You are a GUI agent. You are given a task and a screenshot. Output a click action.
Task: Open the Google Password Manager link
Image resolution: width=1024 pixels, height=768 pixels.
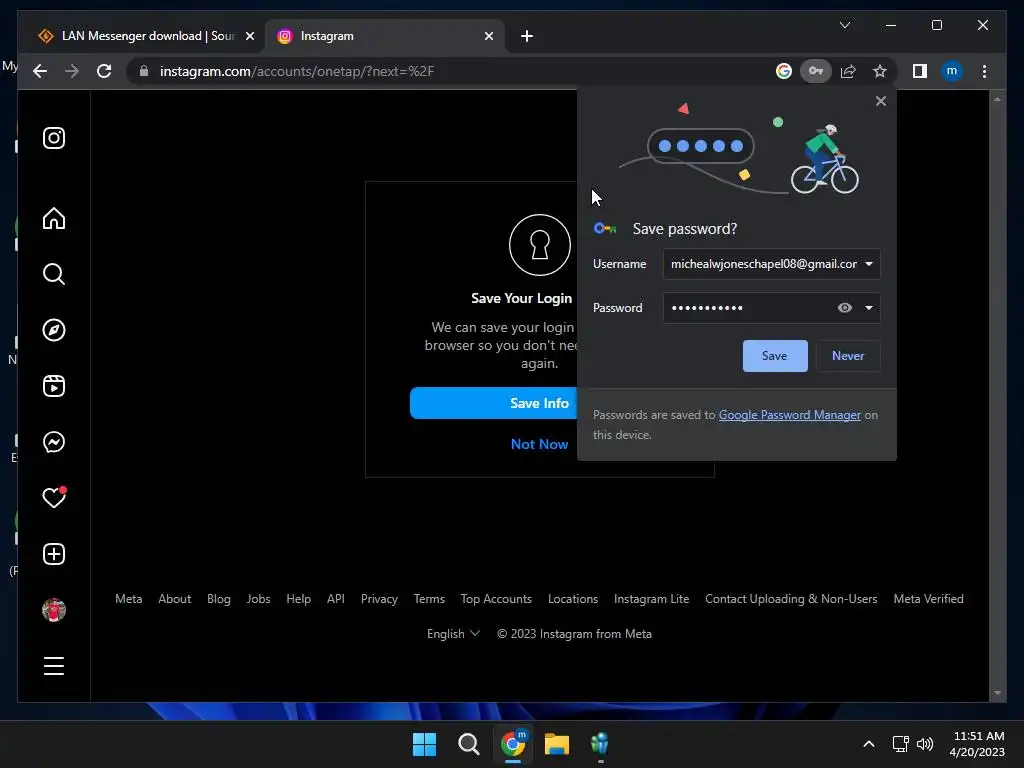pyautogui.click(x=790, y=415)
